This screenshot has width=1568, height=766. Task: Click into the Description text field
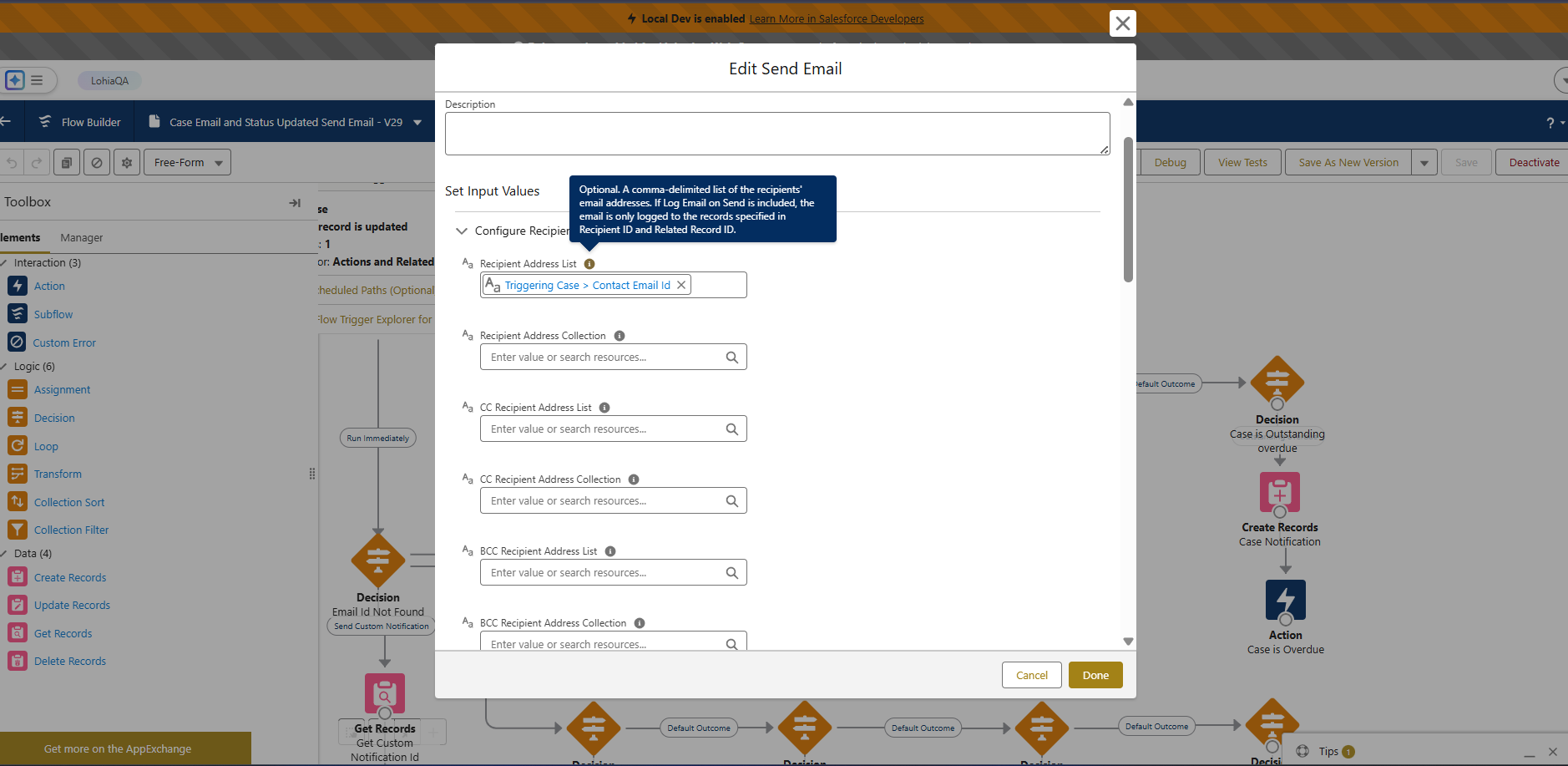[776, 134]
